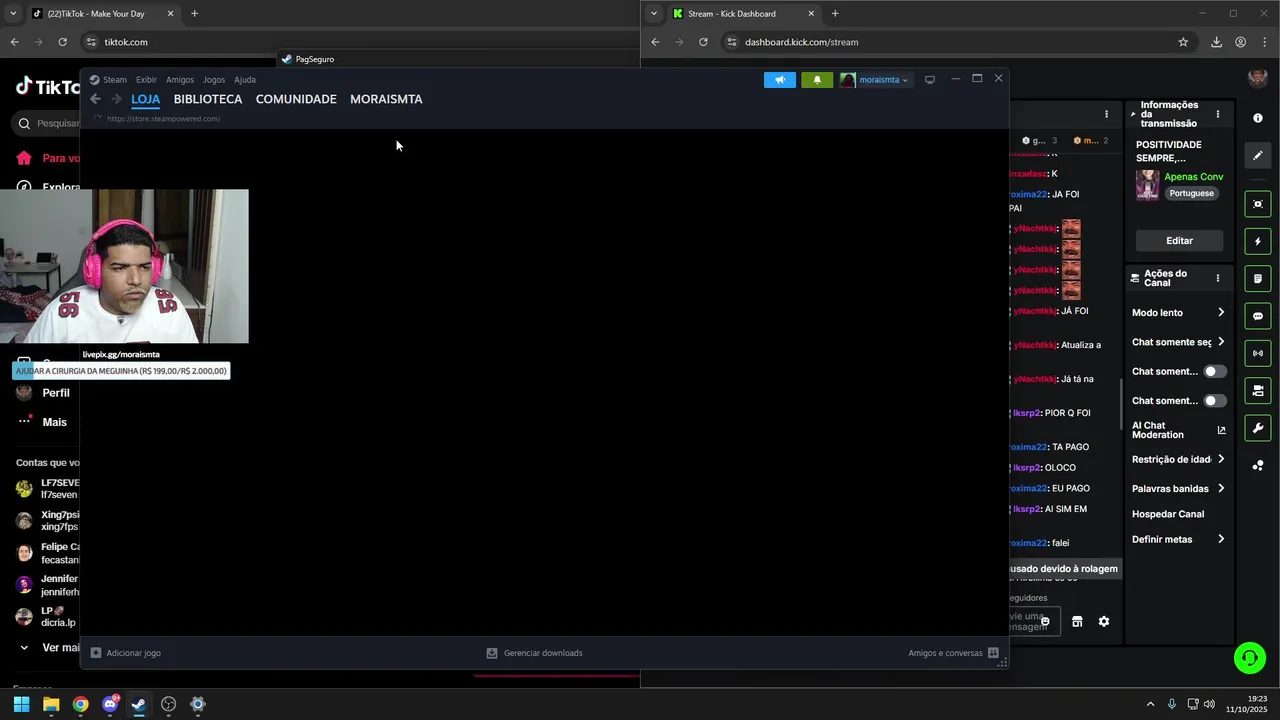Image resolution: width=1280 pixels, height=720 pixels.
Task: Click the Steam announcements megaphone button
Action: [x=780, y=80]
